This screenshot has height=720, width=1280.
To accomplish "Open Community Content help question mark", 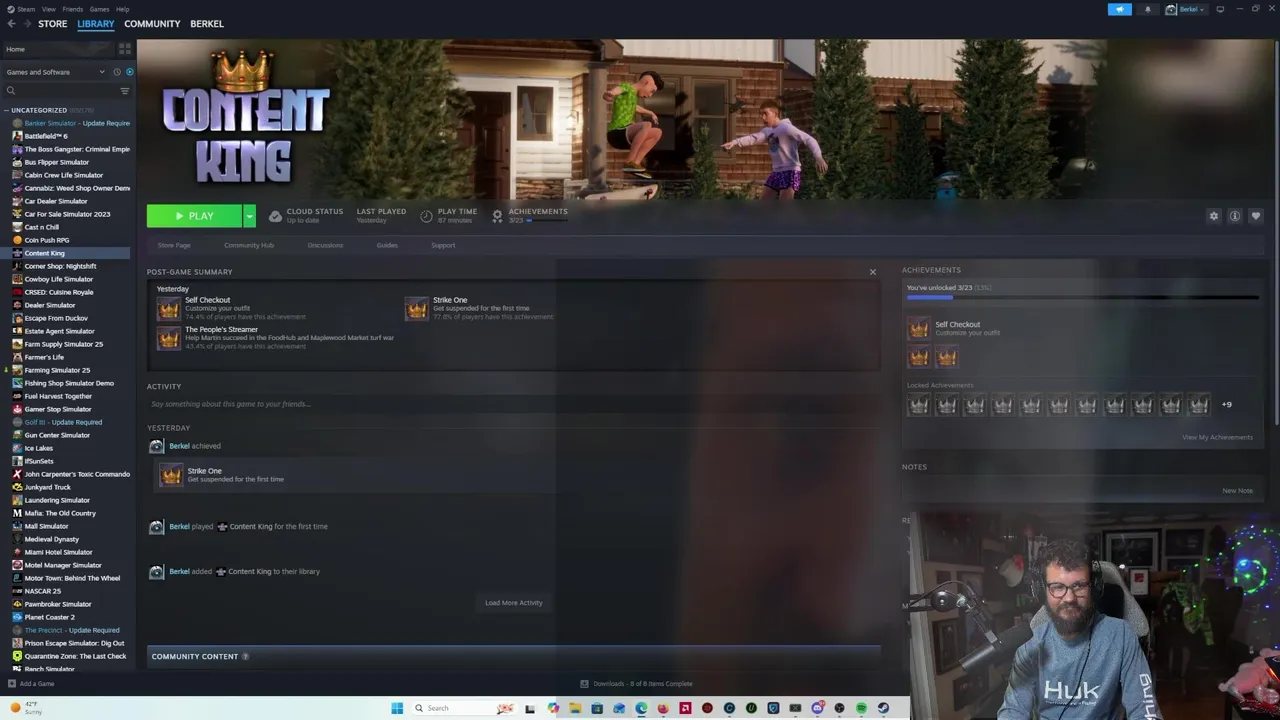I will coord(245,657).
